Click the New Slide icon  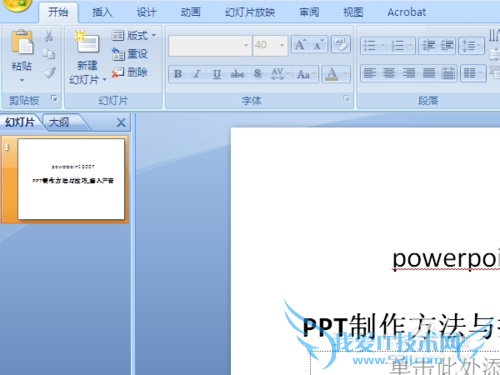[87, 42]
